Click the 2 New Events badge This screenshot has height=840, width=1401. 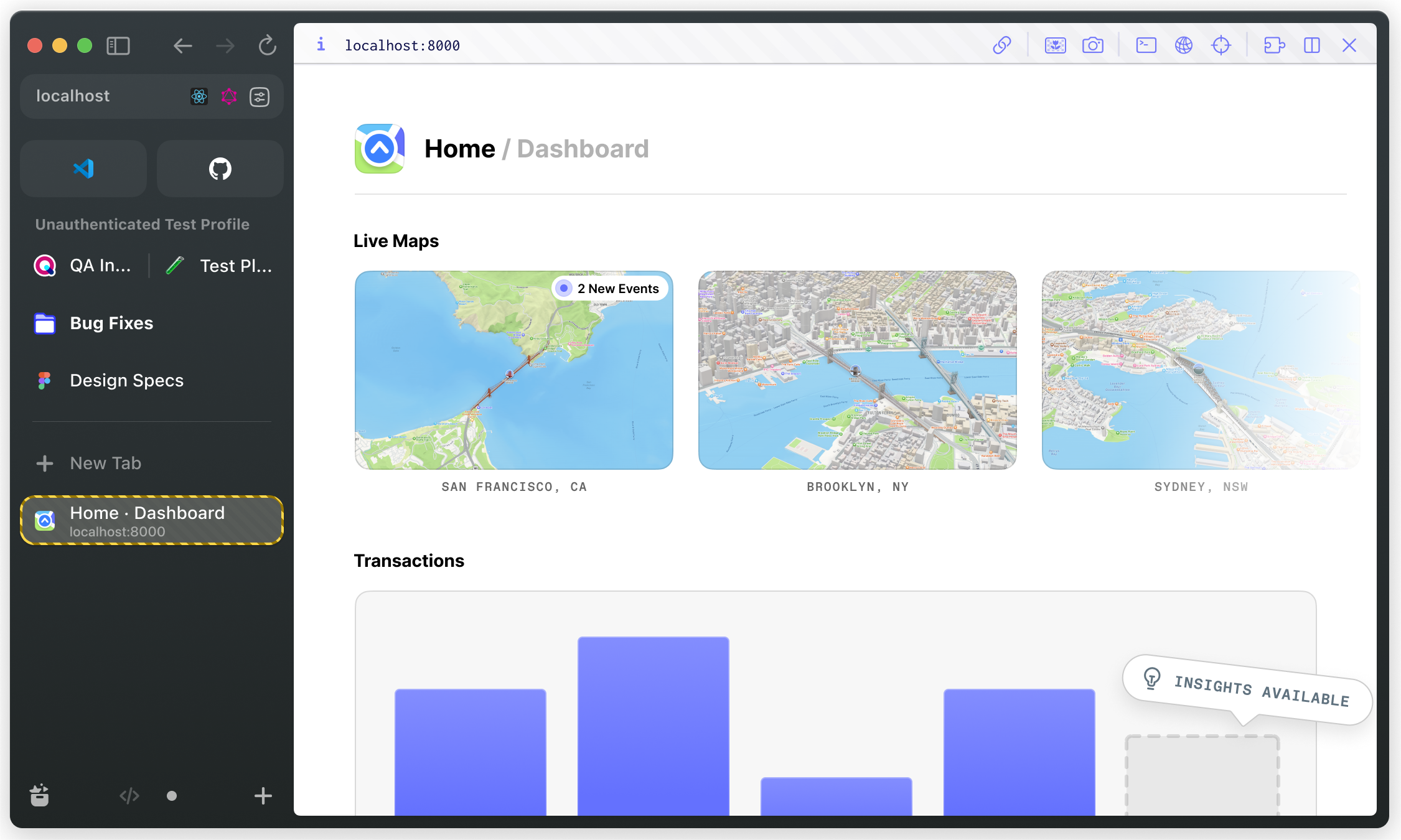[x=611, y=288]
